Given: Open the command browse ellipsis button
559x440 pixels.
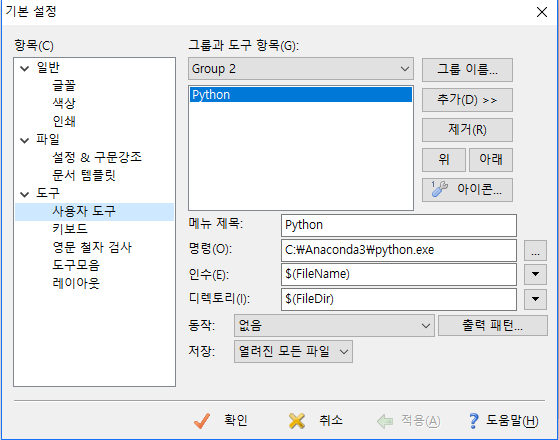Looking at the screenshot, I should 535,250.
